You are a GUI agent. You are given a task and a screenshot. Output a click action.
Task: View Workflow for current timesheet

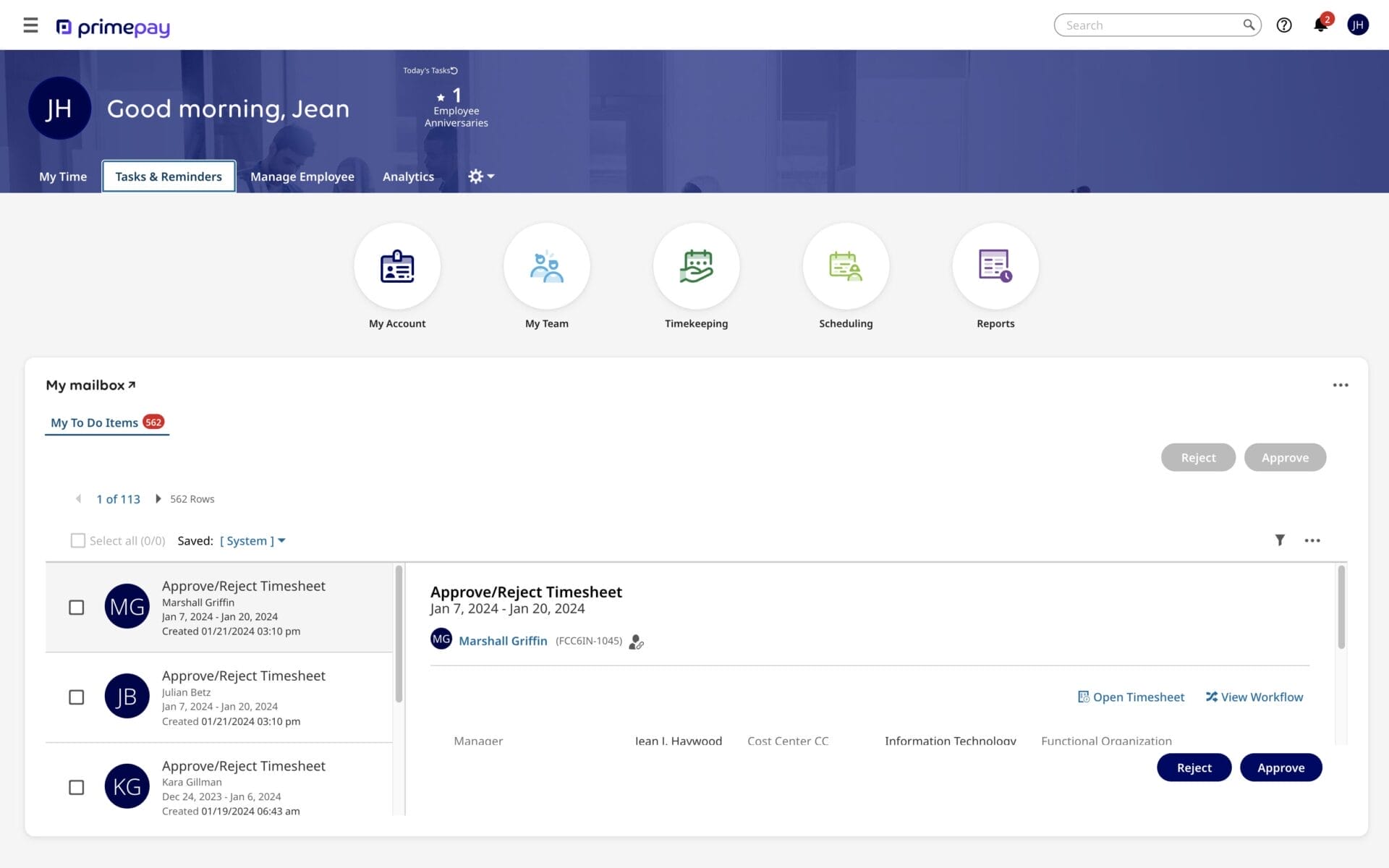1254,697
